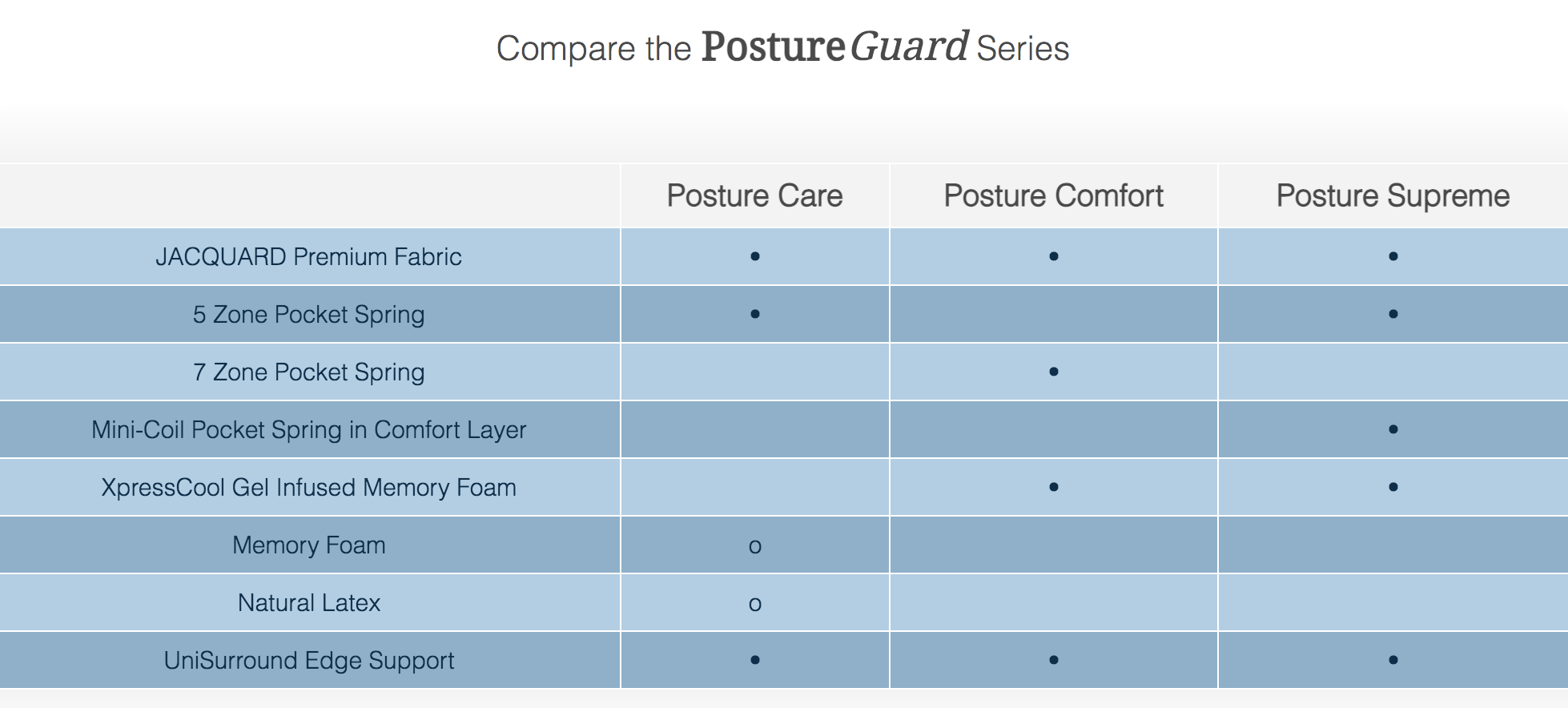Select the UniSurround Edge Support label

tap(308, 661)
